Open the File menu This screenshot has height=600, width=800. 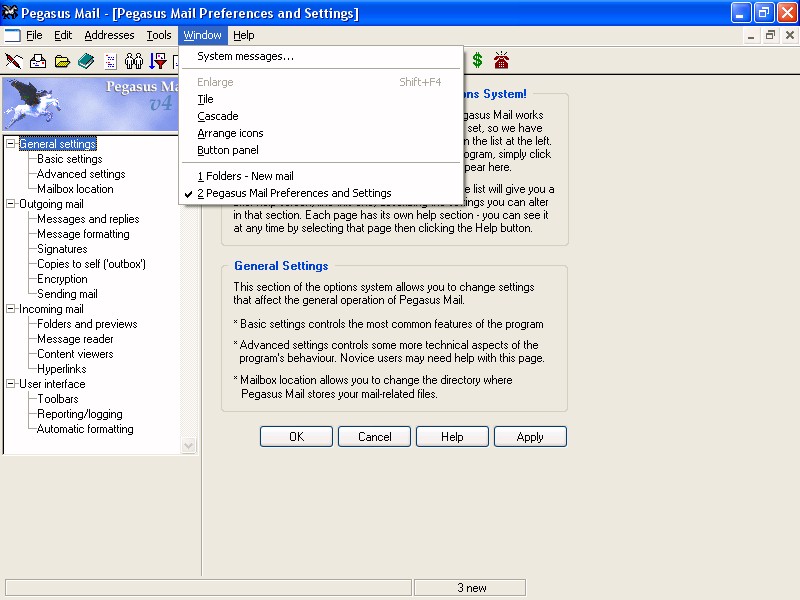tap(34, 35)
